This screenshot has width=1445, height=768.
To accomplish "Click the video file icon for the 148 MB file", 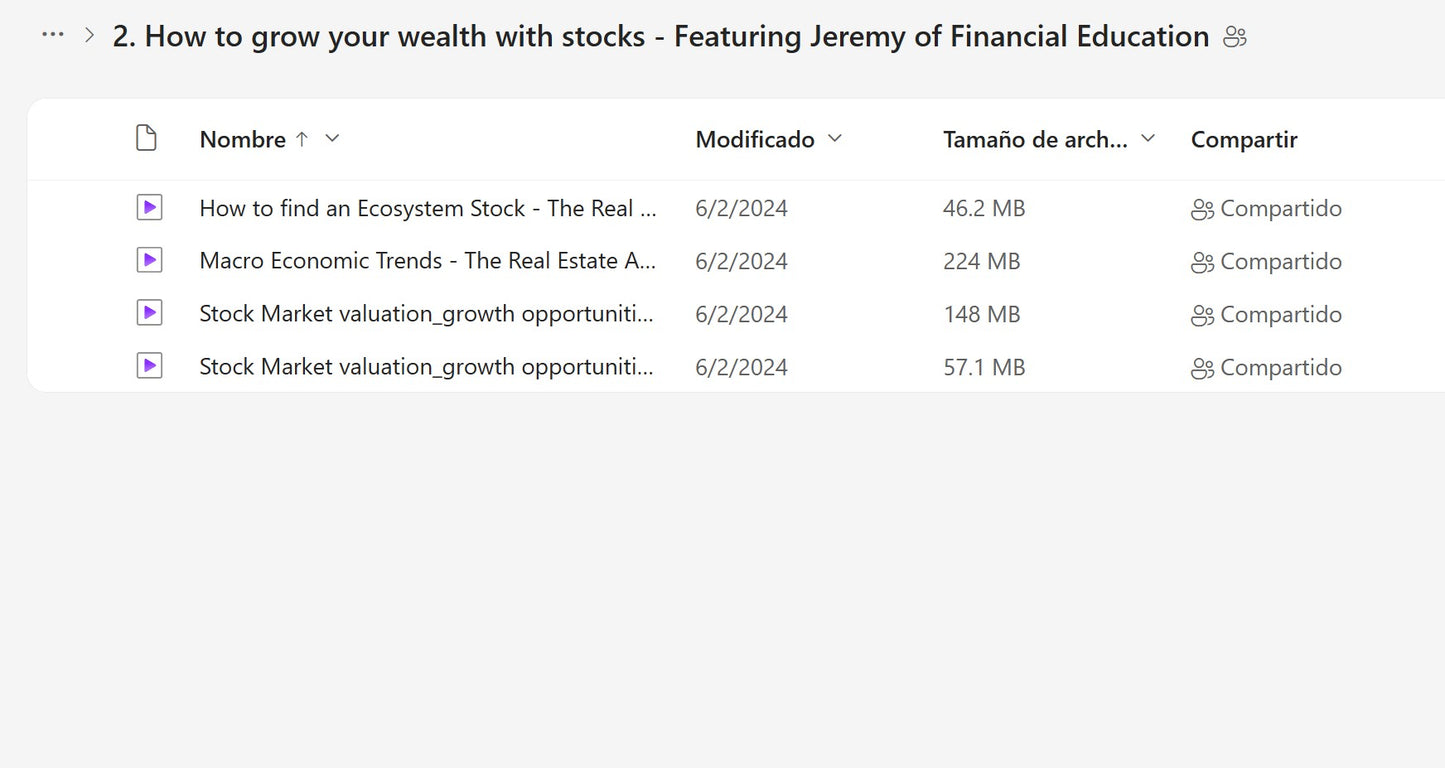I will (149, 314).
